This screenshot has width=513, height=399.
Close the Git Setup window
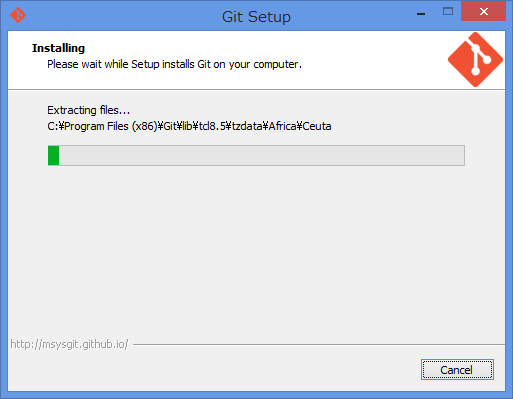coord(483,12)
